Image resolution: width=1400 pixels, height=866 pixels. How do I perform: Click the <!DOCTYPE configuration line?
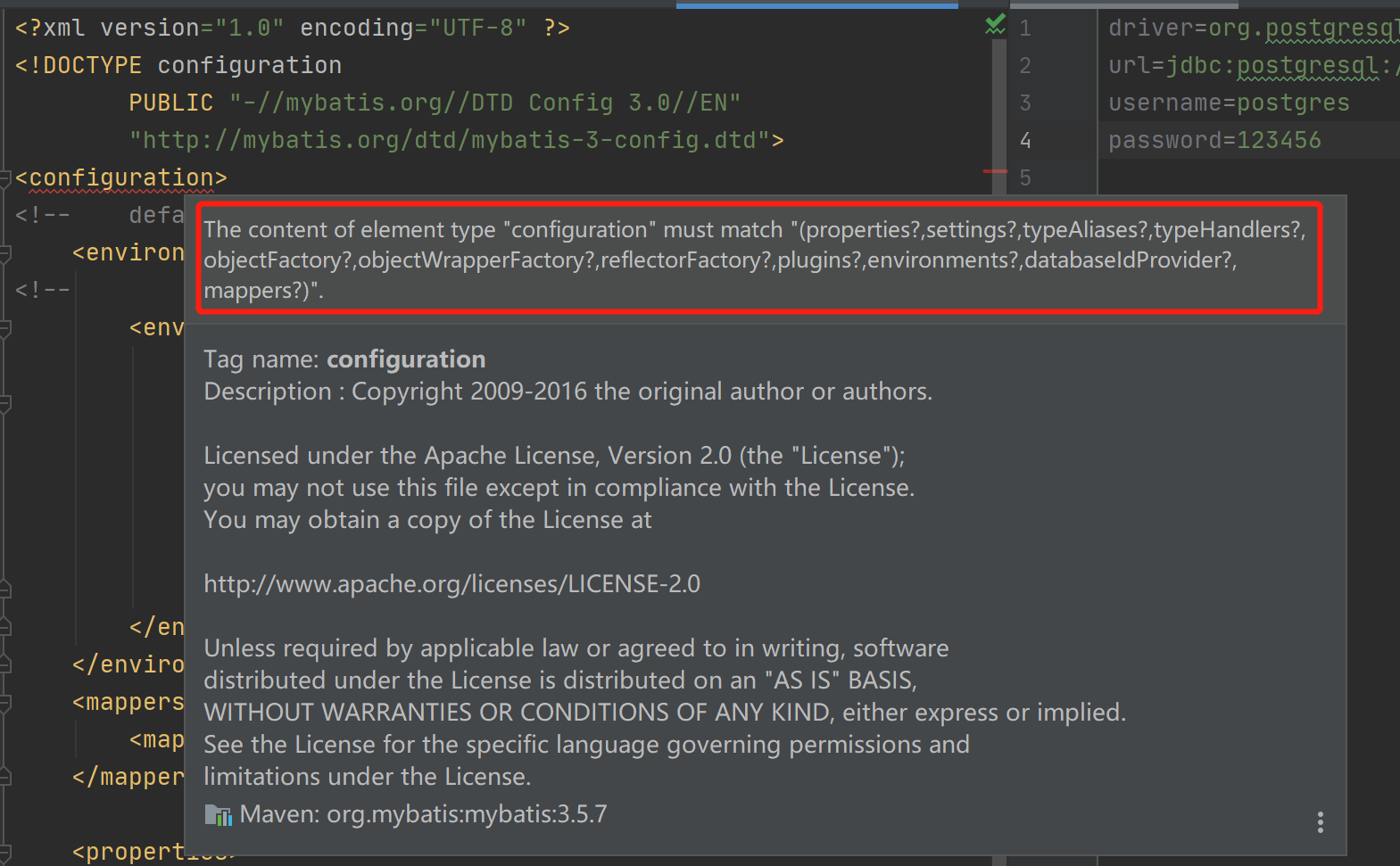pos(178,66)
